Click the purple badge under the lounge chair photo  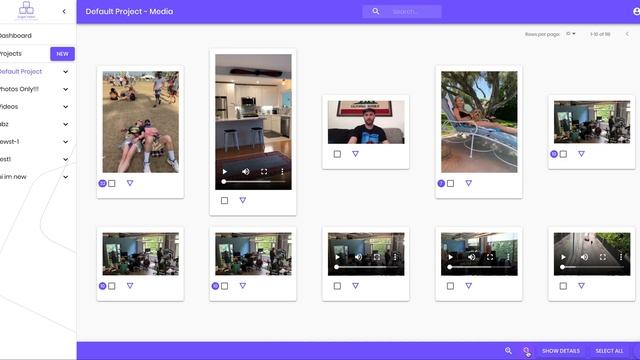[x=441, y=184]
